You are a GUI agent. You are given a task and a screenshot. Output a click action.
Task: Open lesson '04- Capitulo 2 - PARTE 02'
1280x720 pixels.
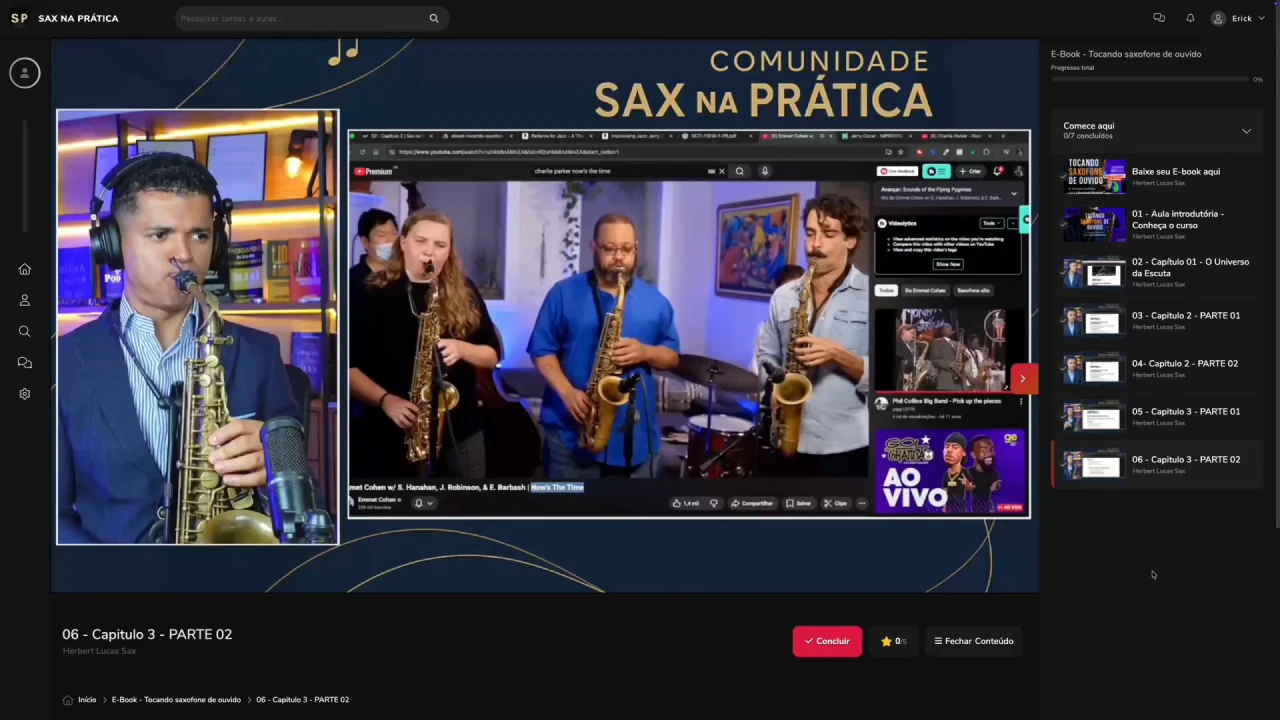(1157, 368)
